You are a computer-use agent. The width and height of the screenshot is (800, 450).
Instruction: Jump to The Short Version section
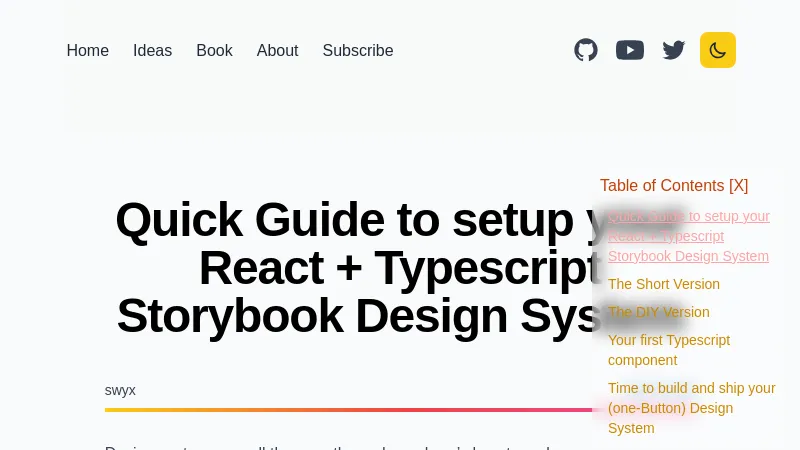(x=664, y=284)
